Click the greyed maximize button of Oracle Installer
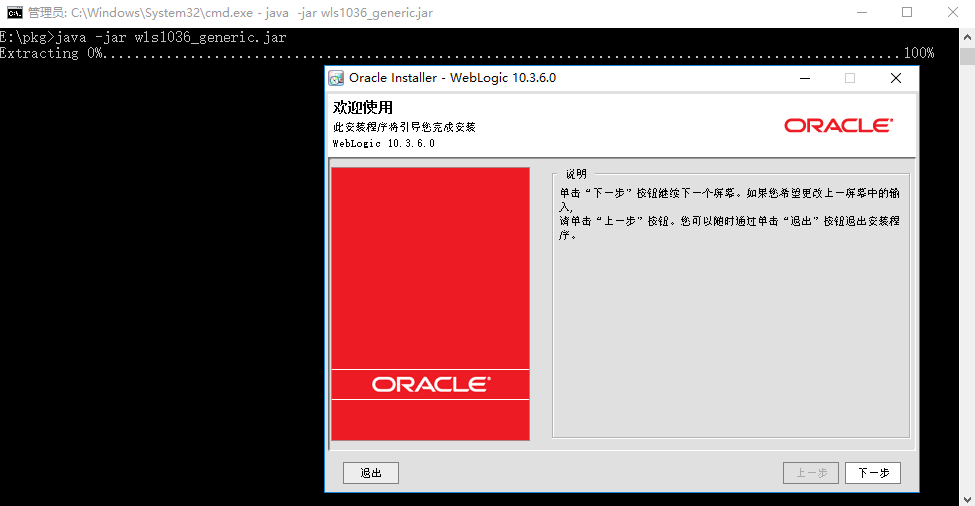The image size is (975, 506). click(850, 78)
